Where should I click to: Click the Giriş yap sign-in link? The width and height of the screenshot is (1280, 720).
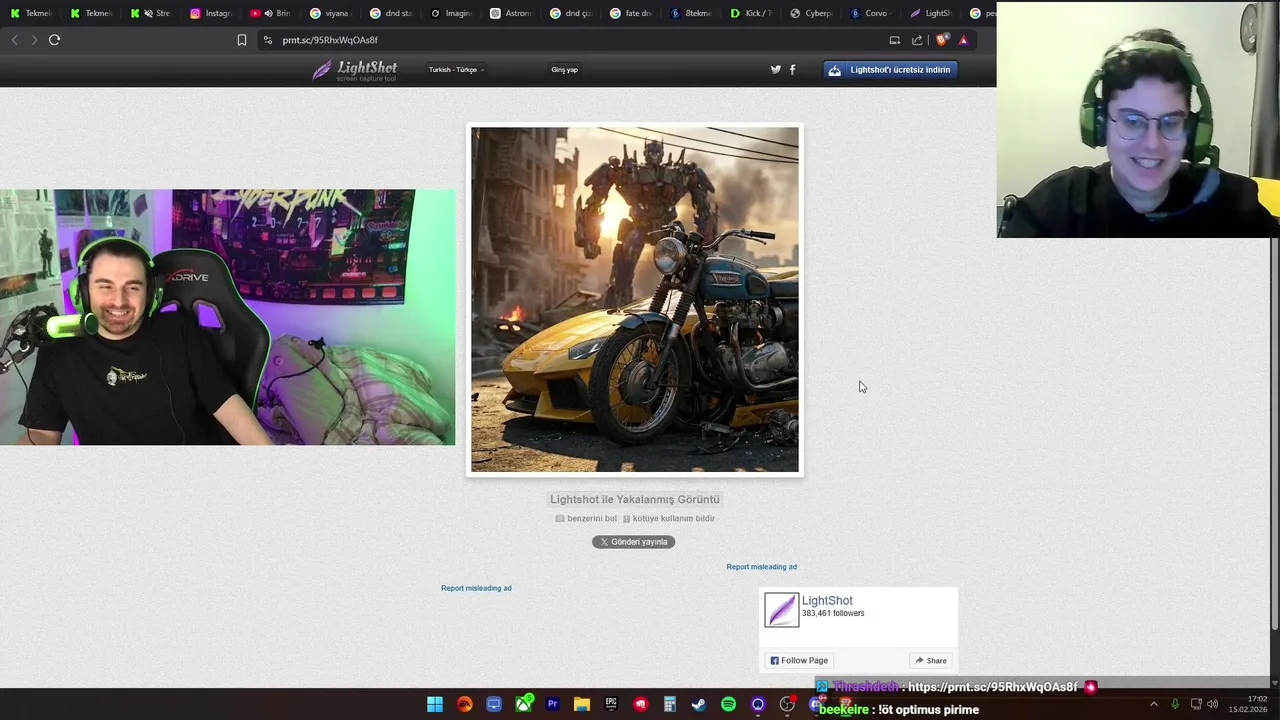564,70
